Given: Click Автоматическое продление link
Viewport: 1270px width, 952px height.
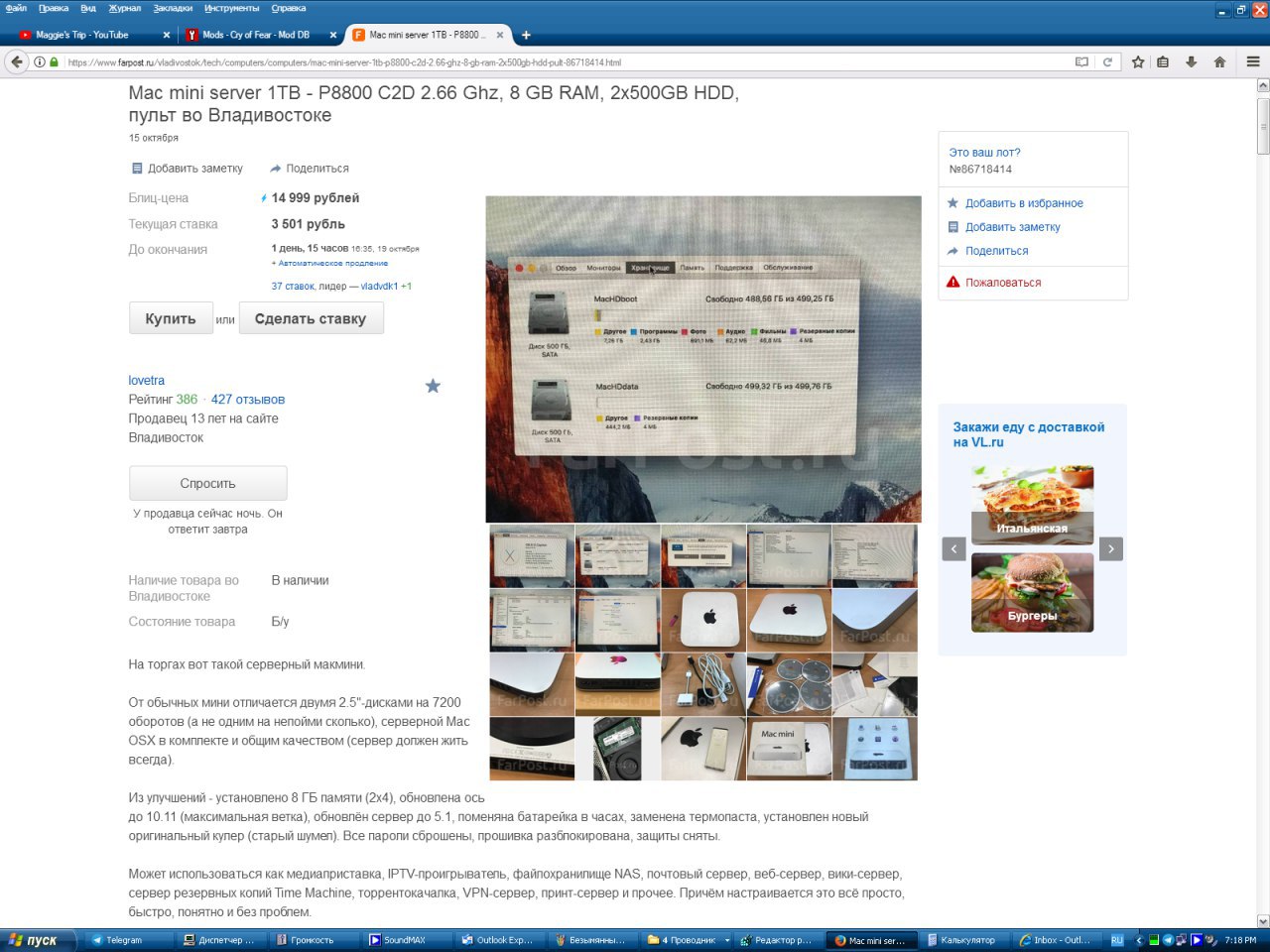Looking at the screenshot, I should point(332,264).
